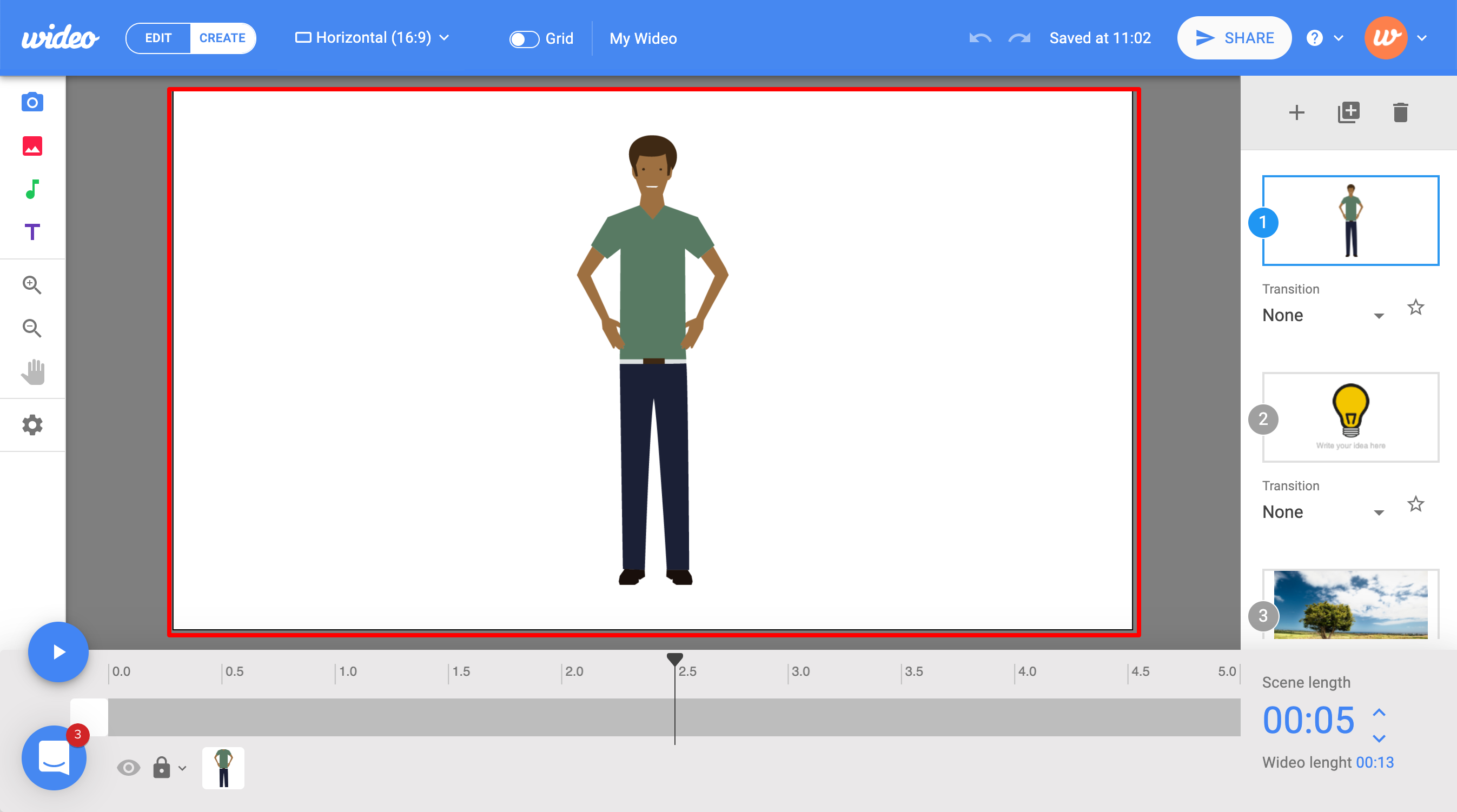Switch to EDIT mode tab

[x=158, y=38]
